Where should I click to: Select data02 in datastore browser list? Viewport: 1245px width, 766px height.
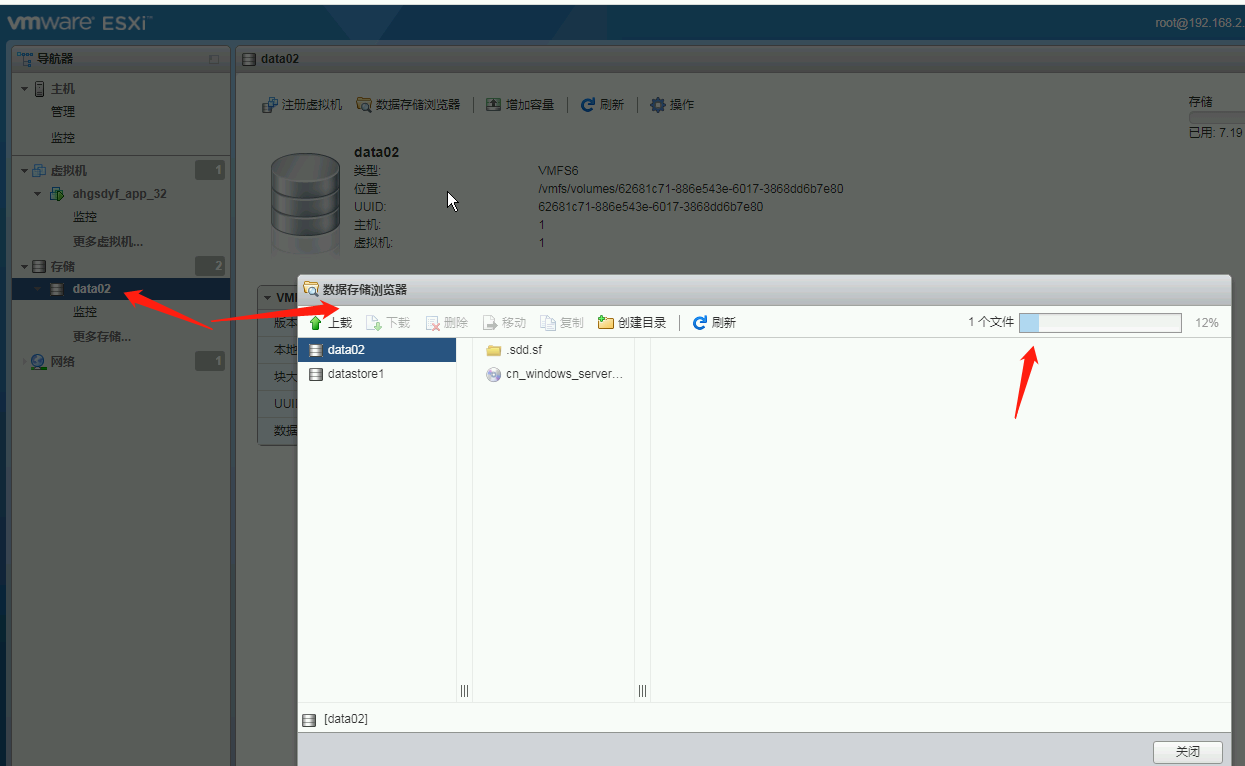377,350
